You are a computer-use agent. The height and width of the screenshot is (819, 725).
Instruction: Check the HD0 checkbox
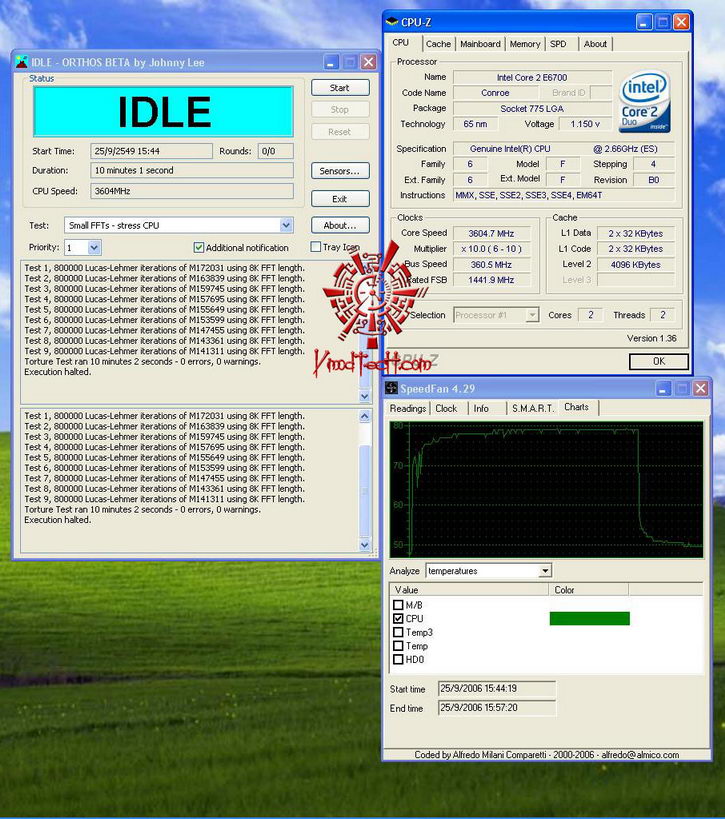click(398, 659)
